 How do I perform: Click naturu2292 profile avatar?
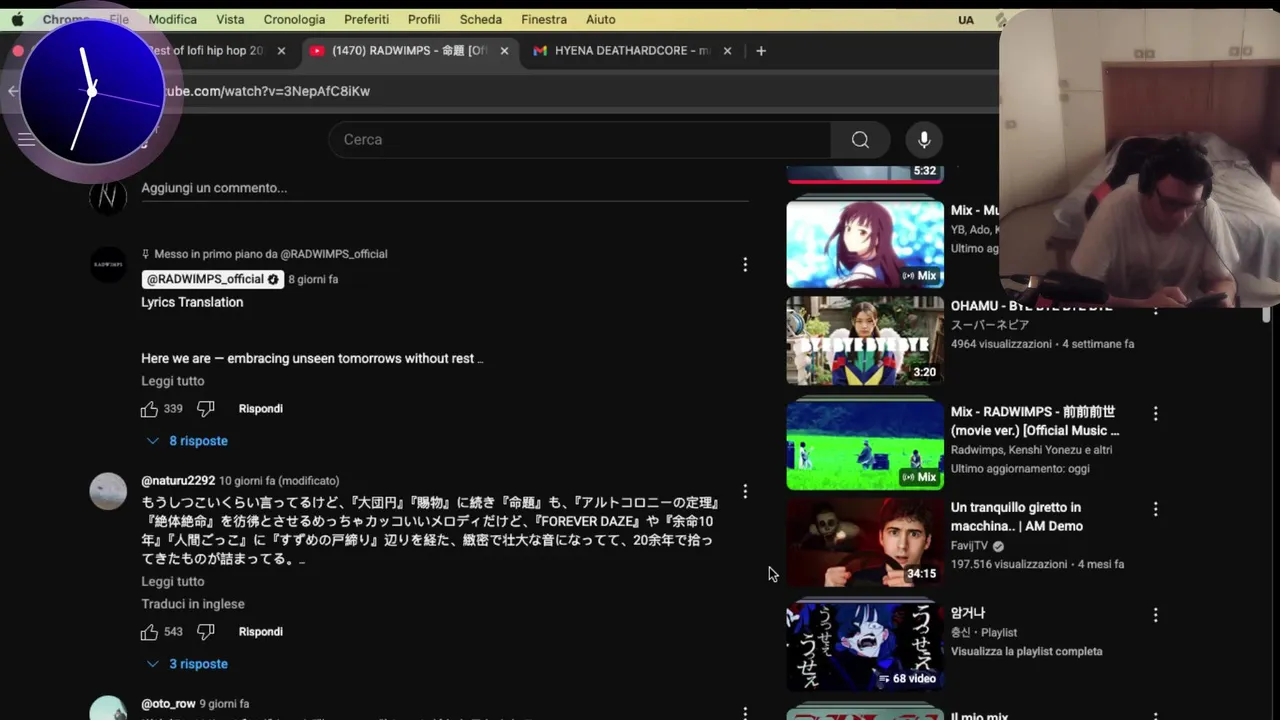click(x=108, y=491)
